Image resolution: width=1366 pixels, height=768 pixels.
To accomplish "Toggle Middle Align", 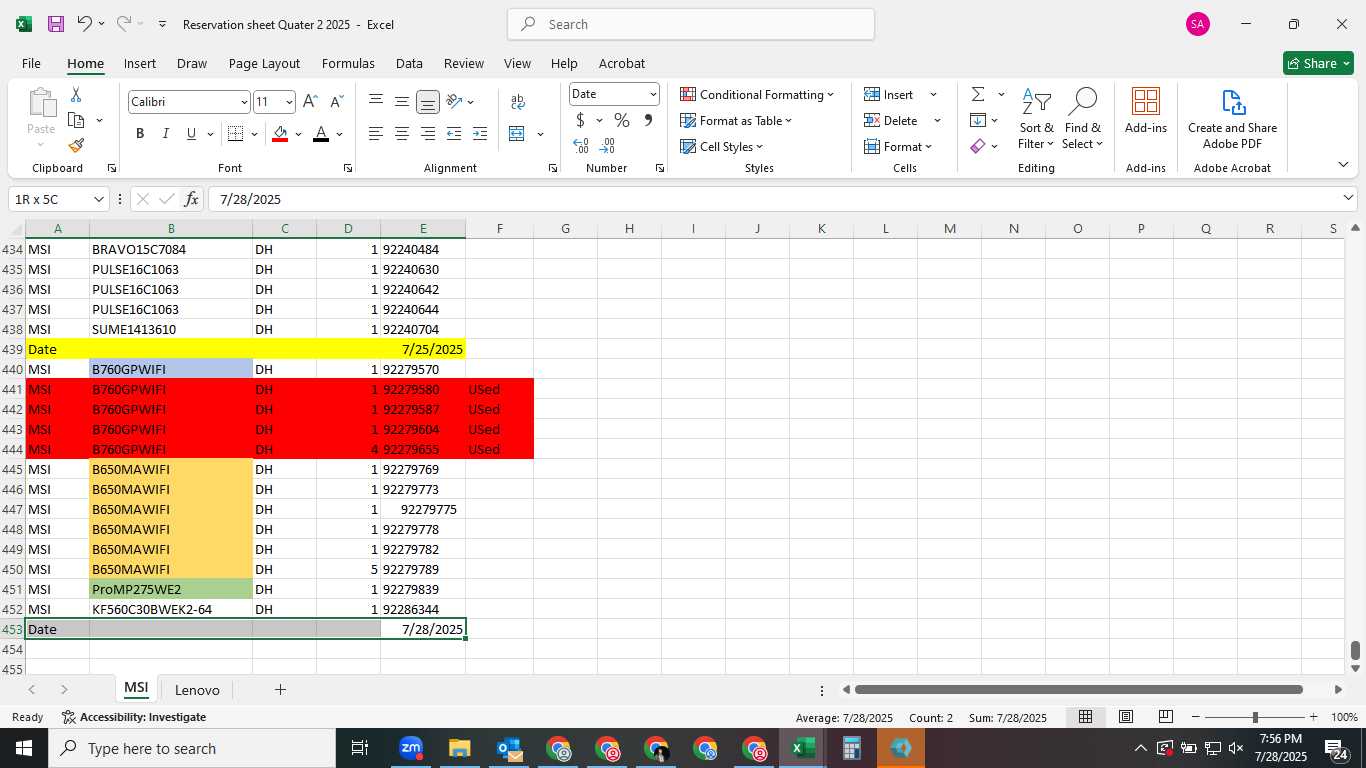I will 402,102.
